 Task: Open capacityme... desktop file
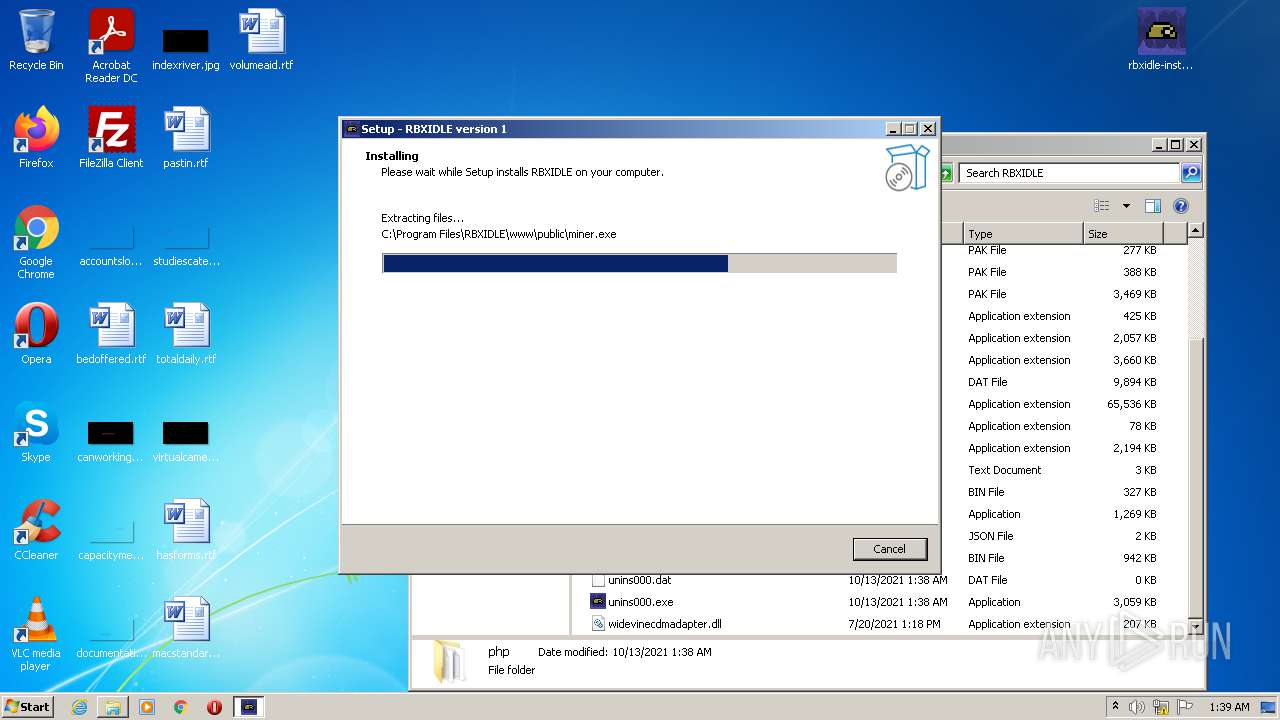tap(111, 537)
